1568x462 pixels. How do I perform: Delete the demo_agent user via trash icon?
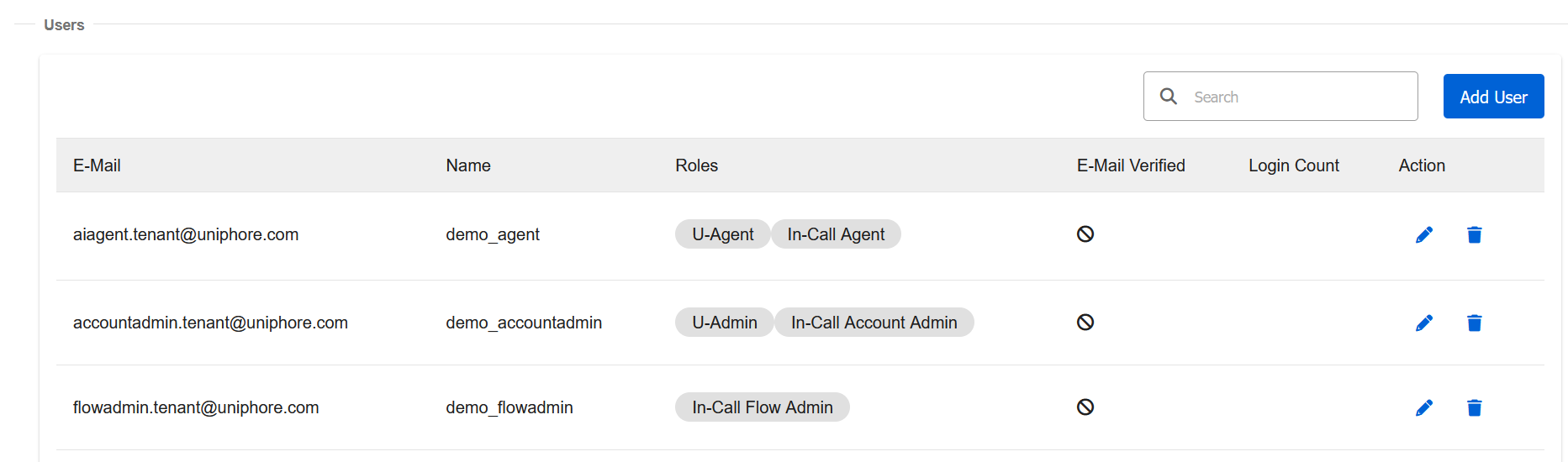click(x=1474, y=234)
